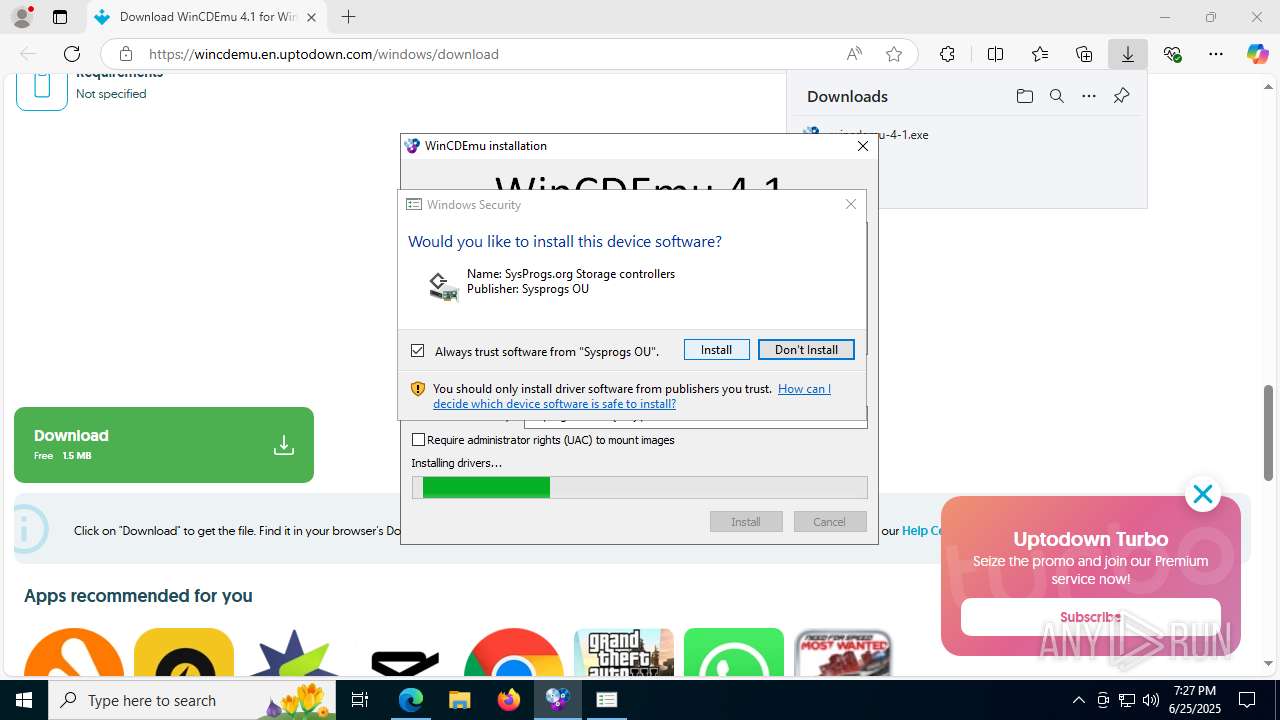
Task: Click Don't Install in Windows Security dialog
Action: (x=806, y=350)
